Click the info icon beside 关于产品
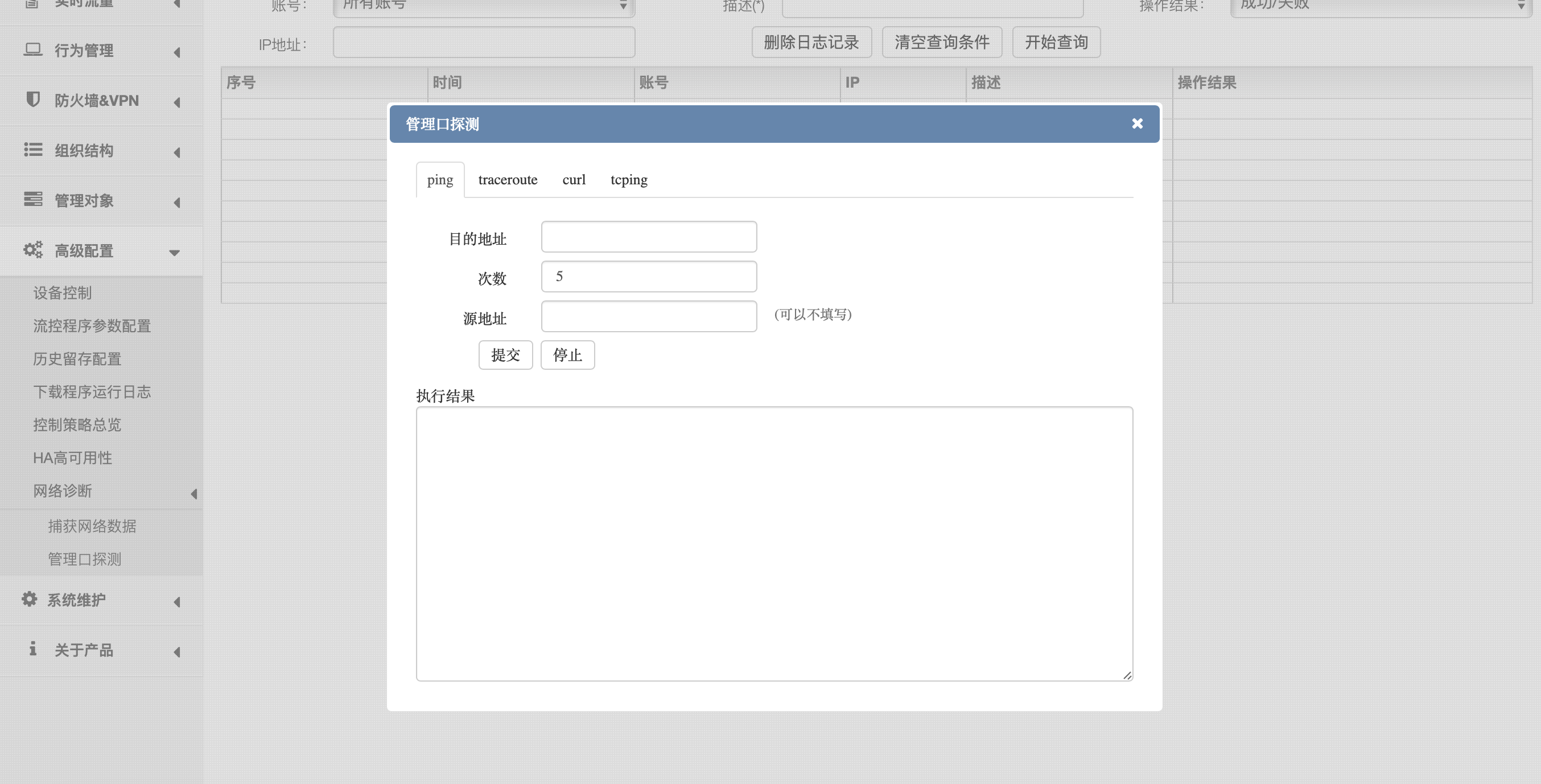This screenshot has width=1541, height=784. pyautogui.click(x=33, y=649)
